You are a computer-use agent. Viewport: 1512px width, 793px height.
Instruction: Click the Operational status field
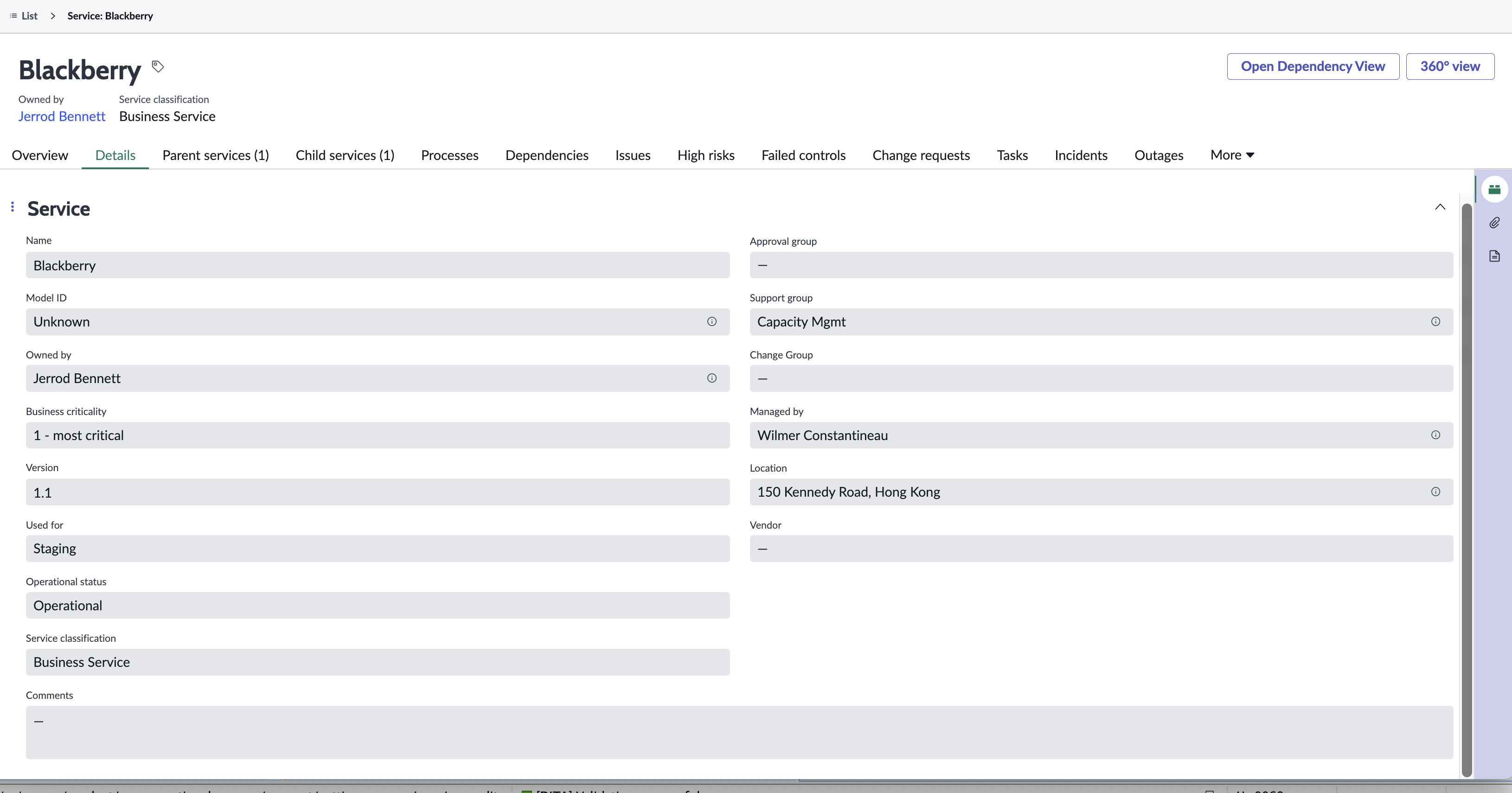(x=378, y=605)
